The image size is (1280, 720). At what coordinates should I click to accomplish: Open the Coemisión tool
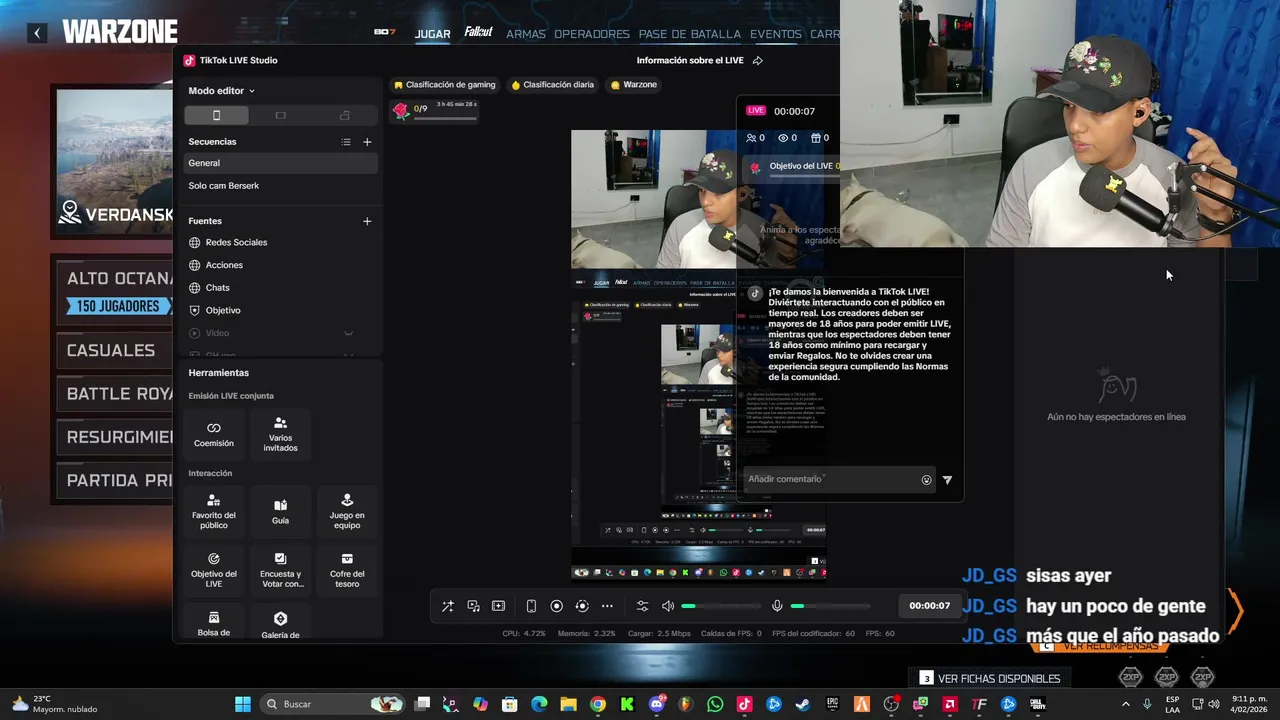(x=214, y=434)
